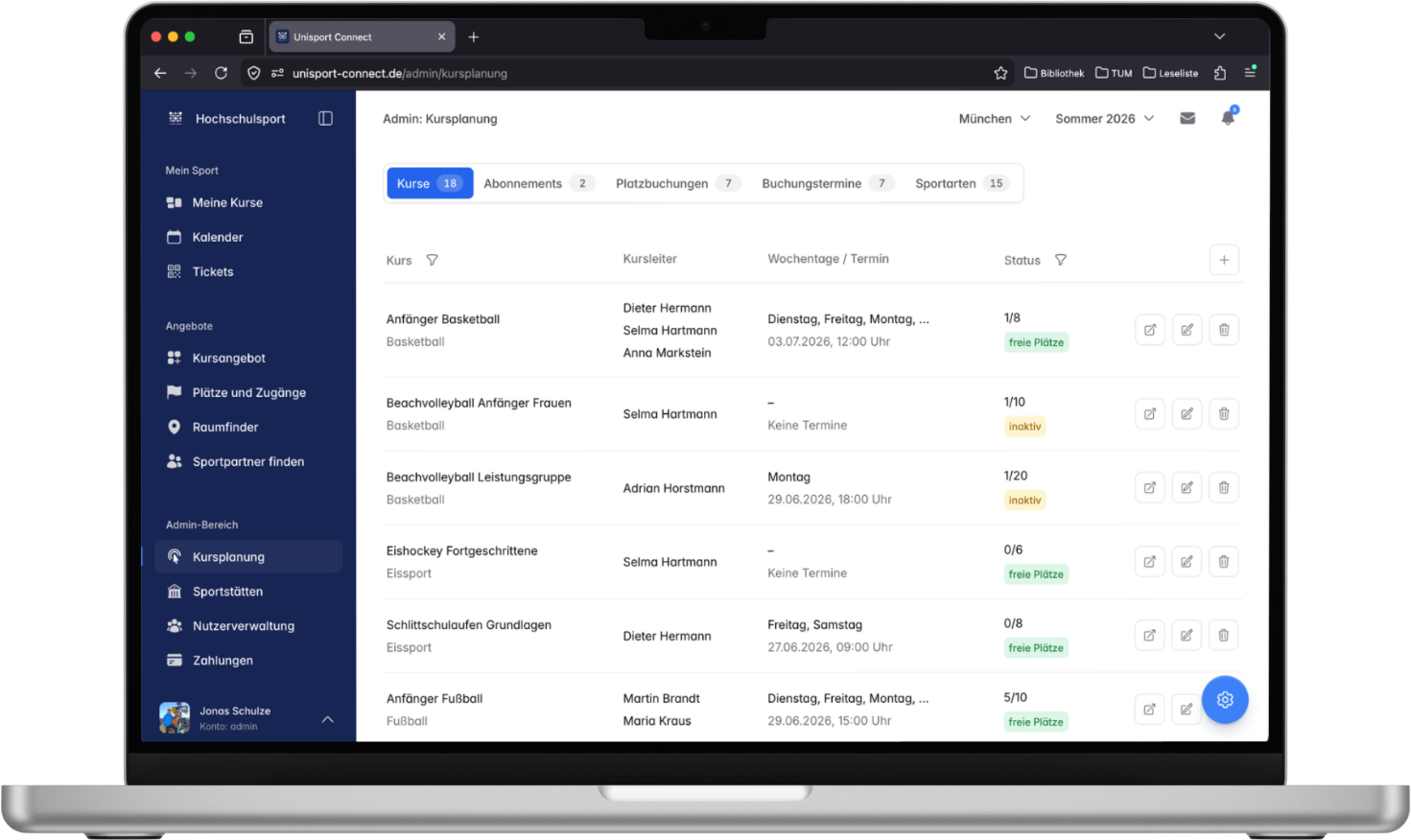Filter the Status column
Image resolution: width=1411 pixels, height=840 pixels.
pos(1061,260)
